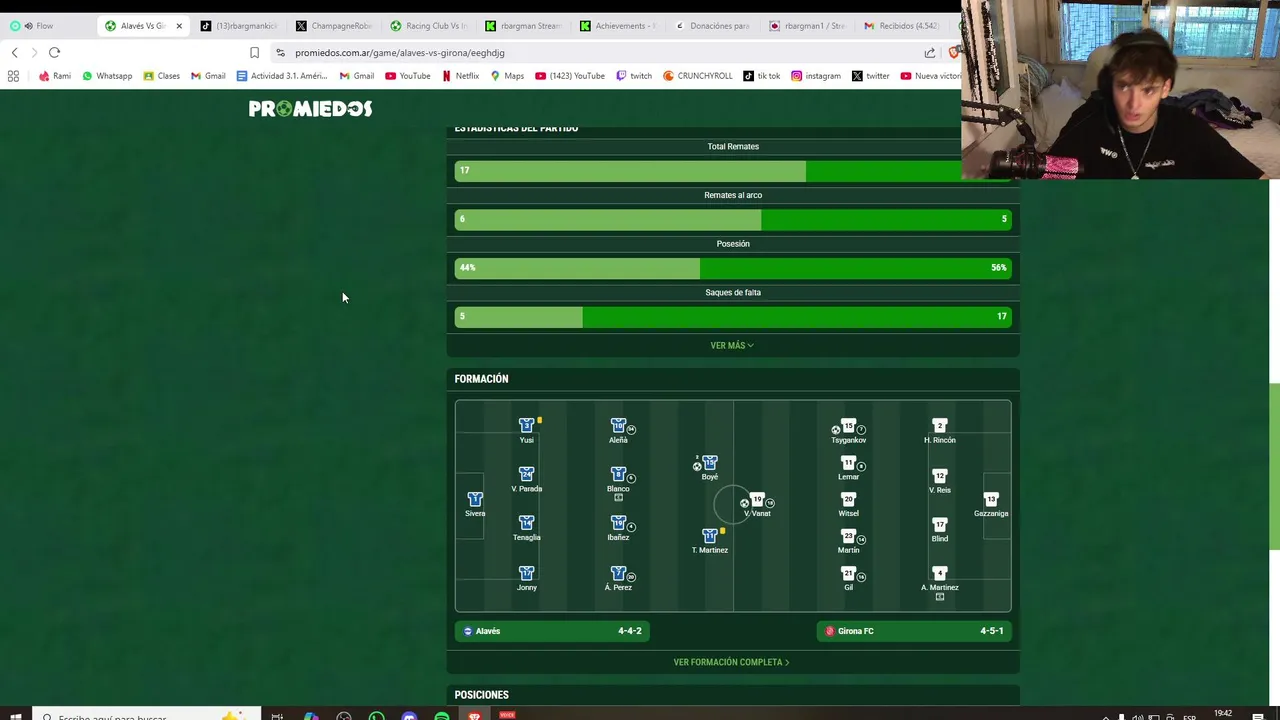1280x720 pixels.
Task: Switch to the Flow tab
Action: pos(46,26)
